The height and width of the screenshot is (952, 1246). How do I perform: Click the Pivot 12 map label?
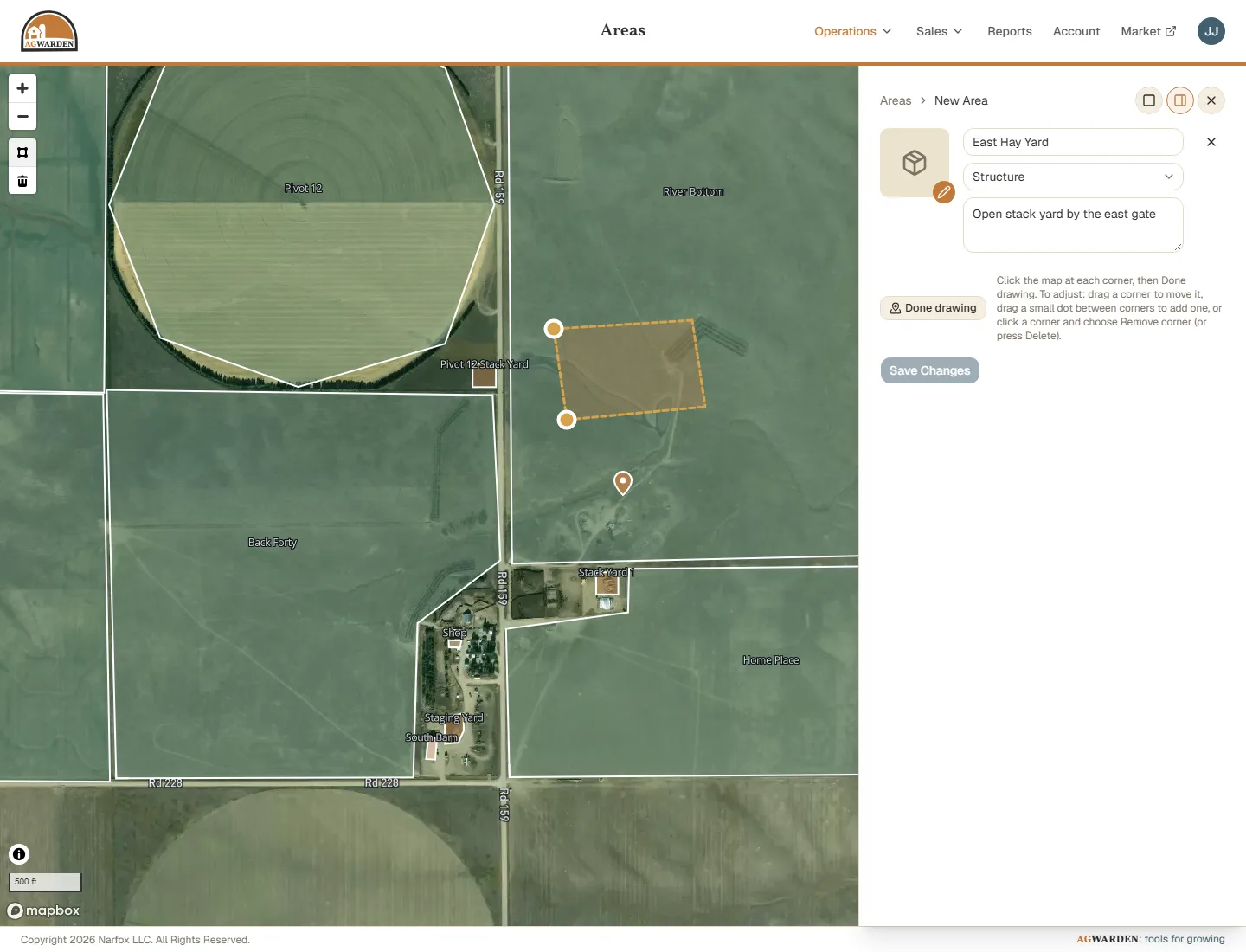(x=303, y=189)
